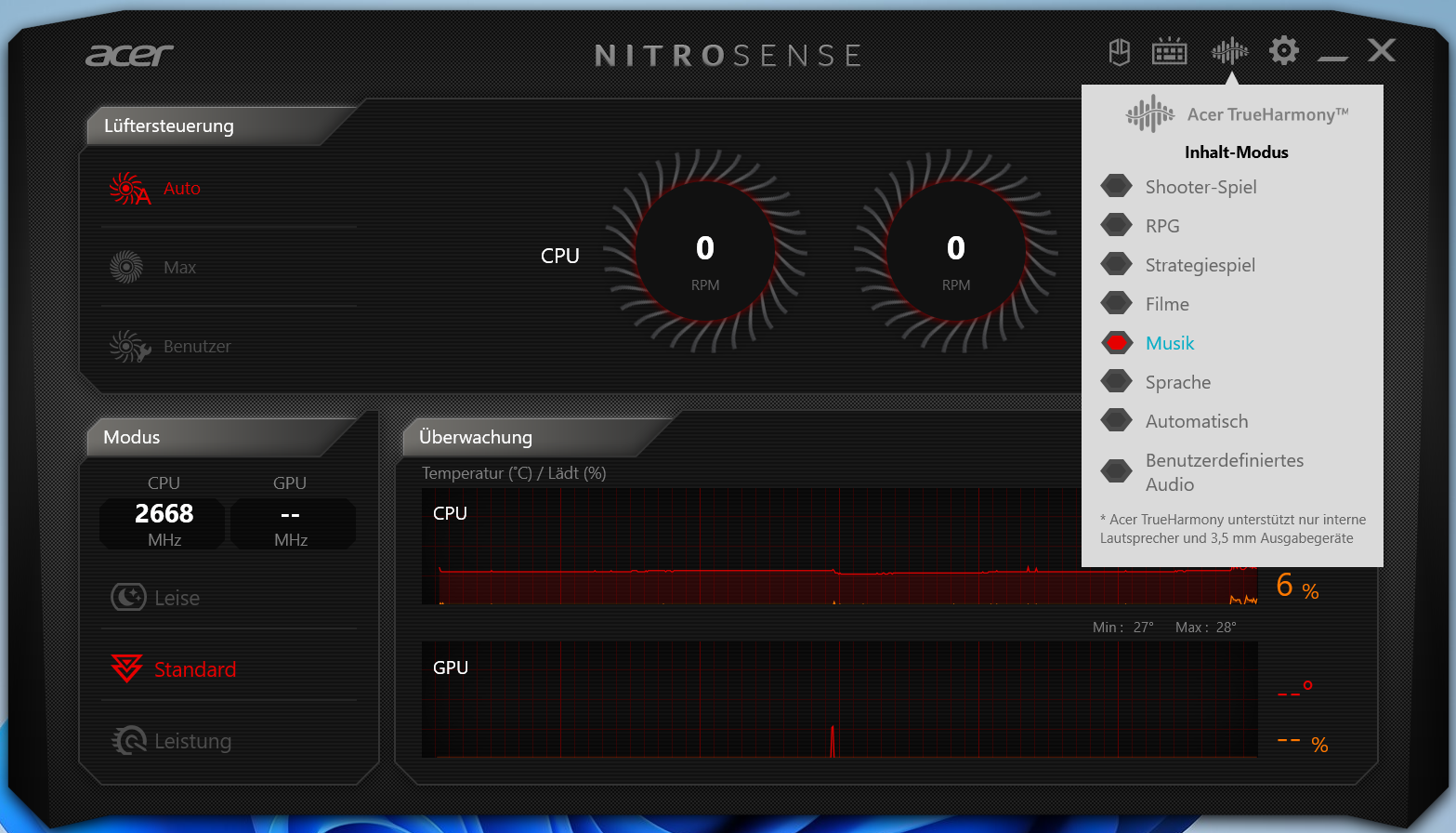Choose the RPG content mode label

point(1162,226)
